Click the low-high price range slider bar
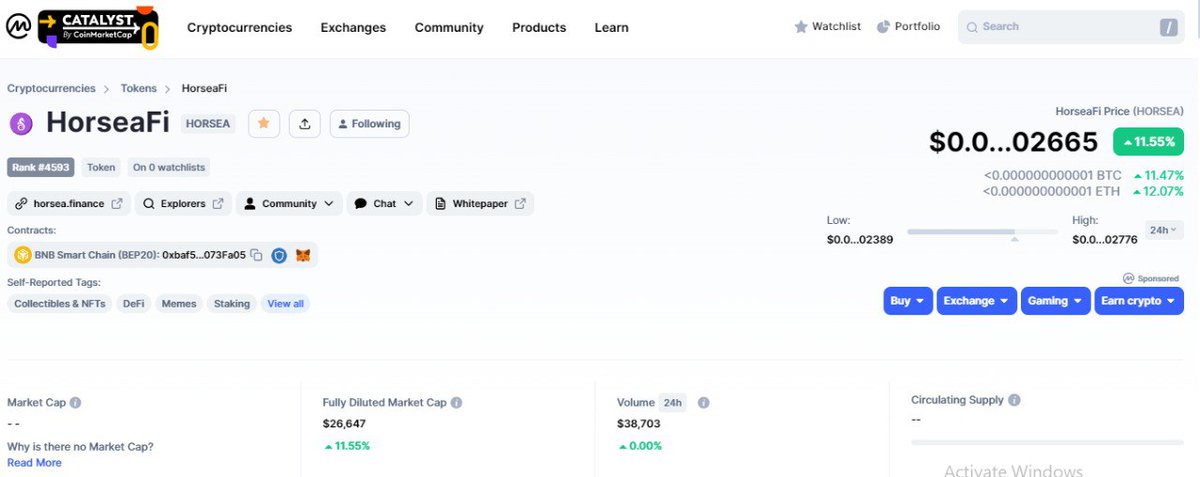 click(x=982, y=232)
